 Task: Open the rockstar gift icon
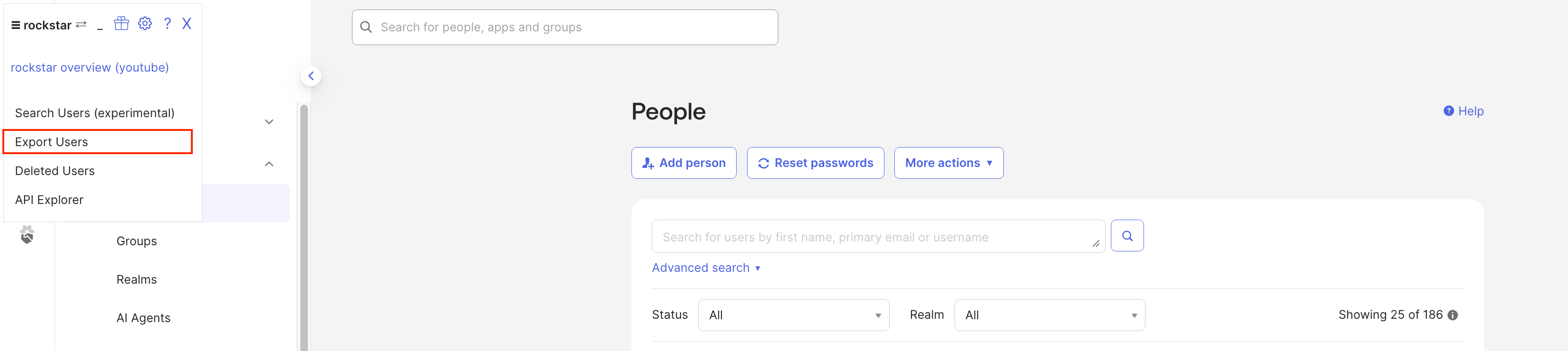tap(122, 24)
